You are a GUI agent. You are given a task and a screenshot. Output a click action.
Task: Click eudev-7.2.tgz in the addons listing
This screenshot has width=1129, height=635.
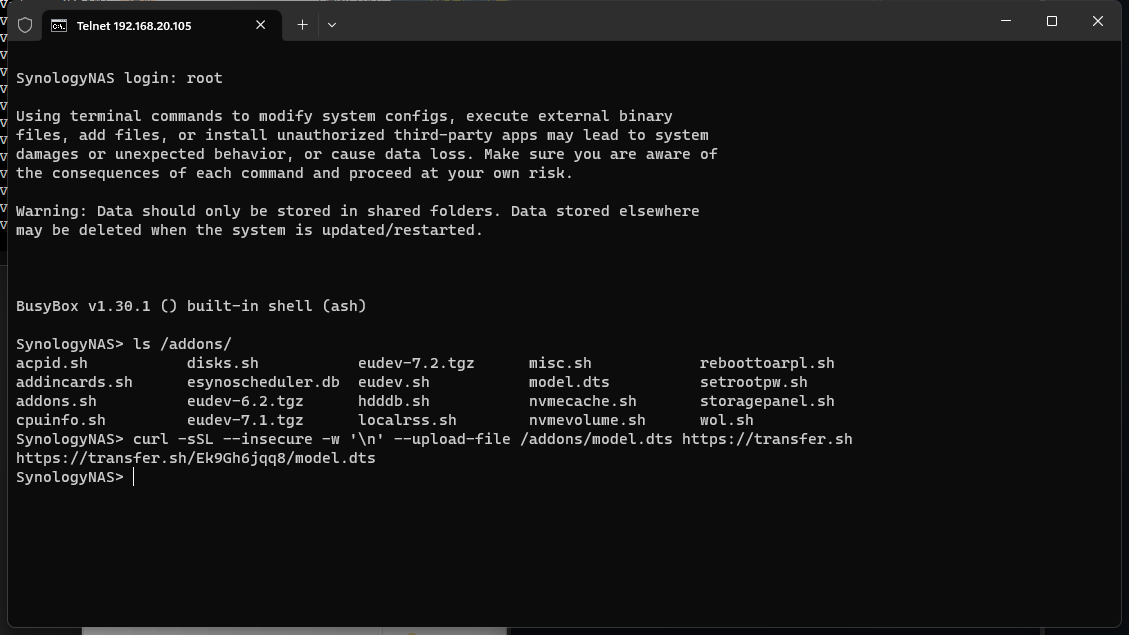(416, 363)
